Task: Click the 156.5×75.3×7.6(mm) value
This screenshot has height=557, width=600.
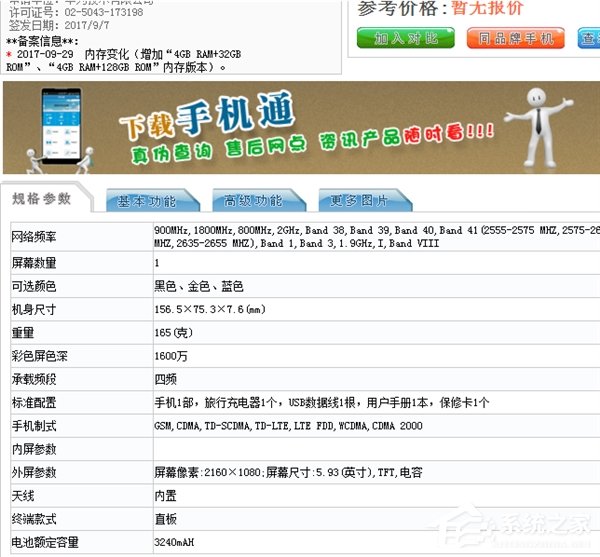Action: click(210, 309)
